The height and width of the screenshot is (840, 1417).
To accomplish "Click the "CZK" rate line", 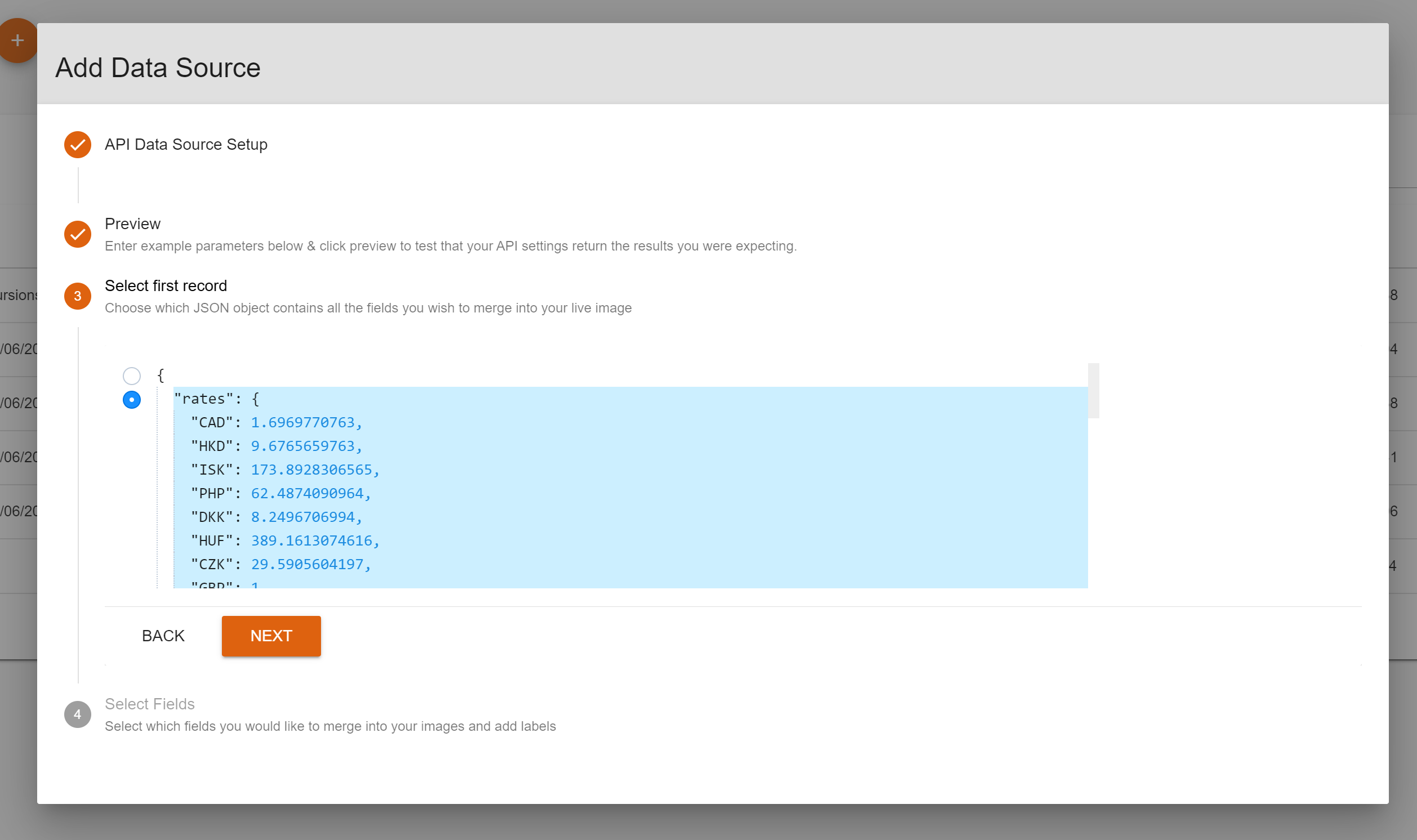I will pyautogui.click(x=281, y=564).
